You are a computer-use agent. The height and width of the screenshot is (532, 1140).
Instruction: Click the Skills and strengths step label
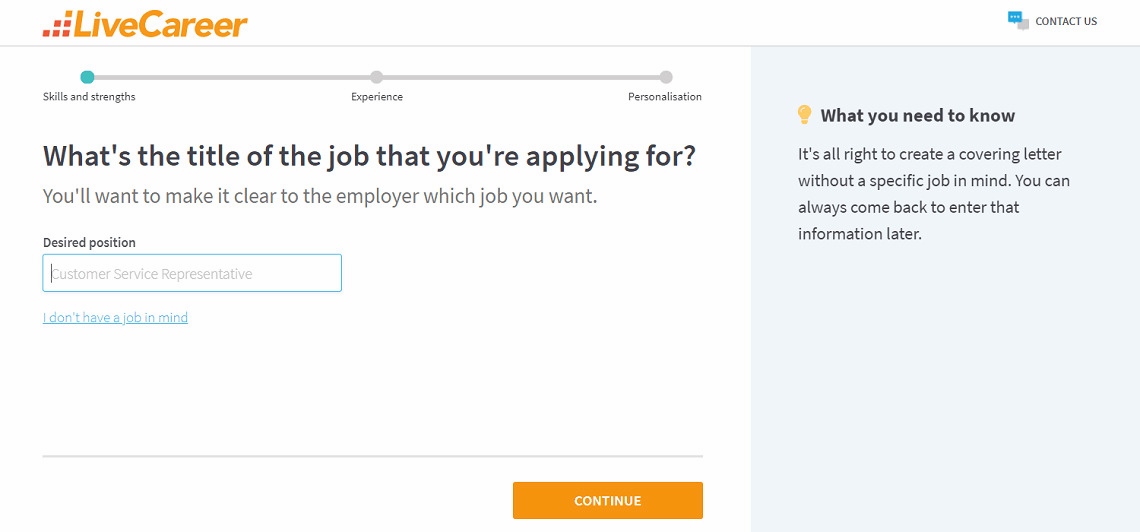89,97
